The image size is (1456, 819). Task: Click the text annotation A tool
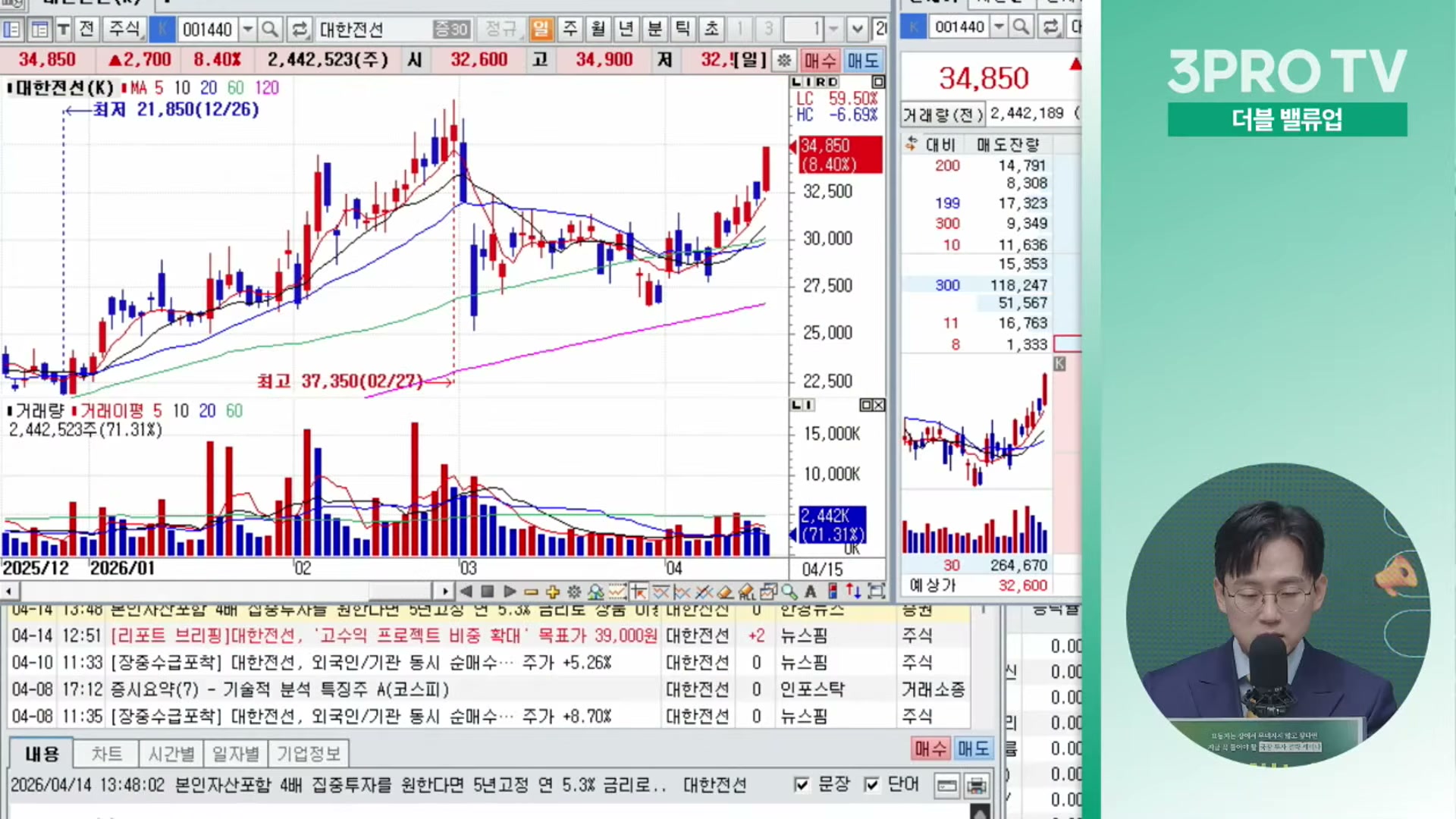tap(811, 591)
